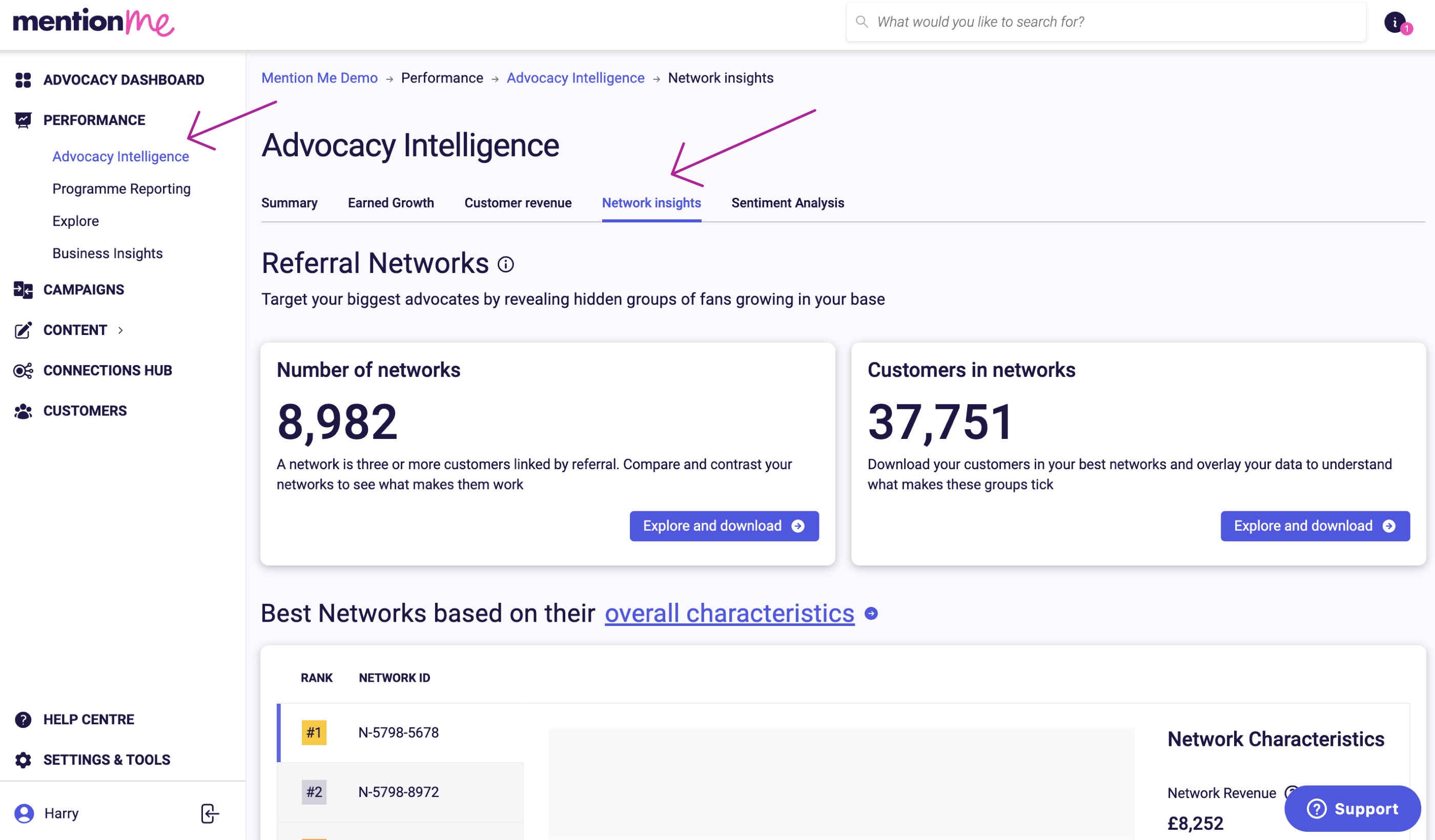Open Explore in the sidebar
The height and width of the screenshot is (840, 1435).
click(x=76, y=221)
